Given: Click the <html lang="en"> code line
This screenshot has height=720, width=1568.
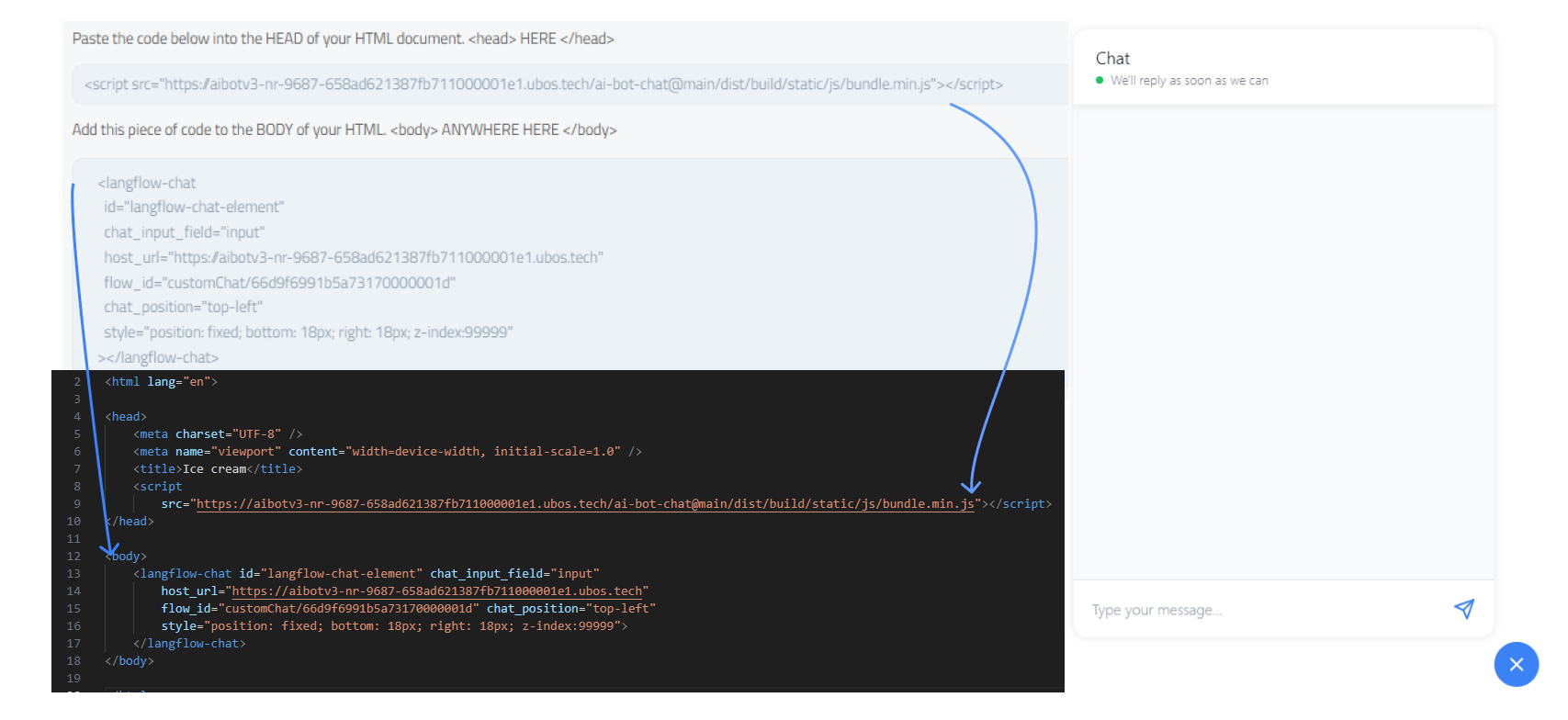Looking at the screenshot, I should (x=161, y=382).
